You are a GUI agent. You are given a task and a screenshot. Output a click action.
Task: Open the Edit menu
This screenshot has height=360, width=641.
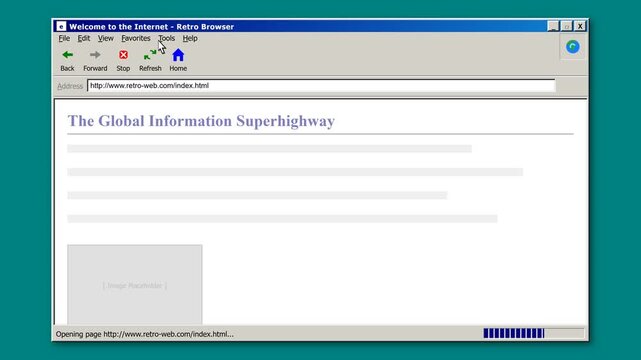(x=83, y=38)
